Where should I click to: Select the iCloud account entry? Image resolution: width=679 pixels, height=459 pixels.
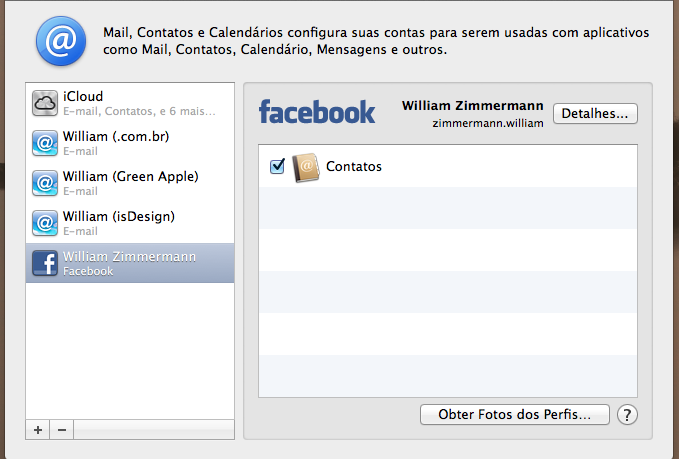click(130, 103)
